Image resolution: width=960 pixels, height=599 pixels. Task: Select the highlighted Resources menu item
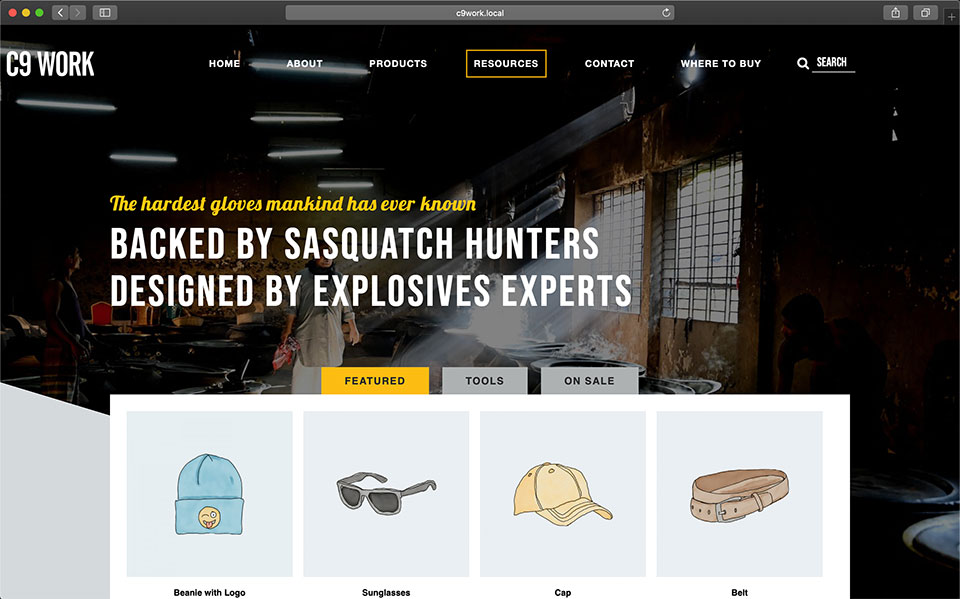point(506,64)
